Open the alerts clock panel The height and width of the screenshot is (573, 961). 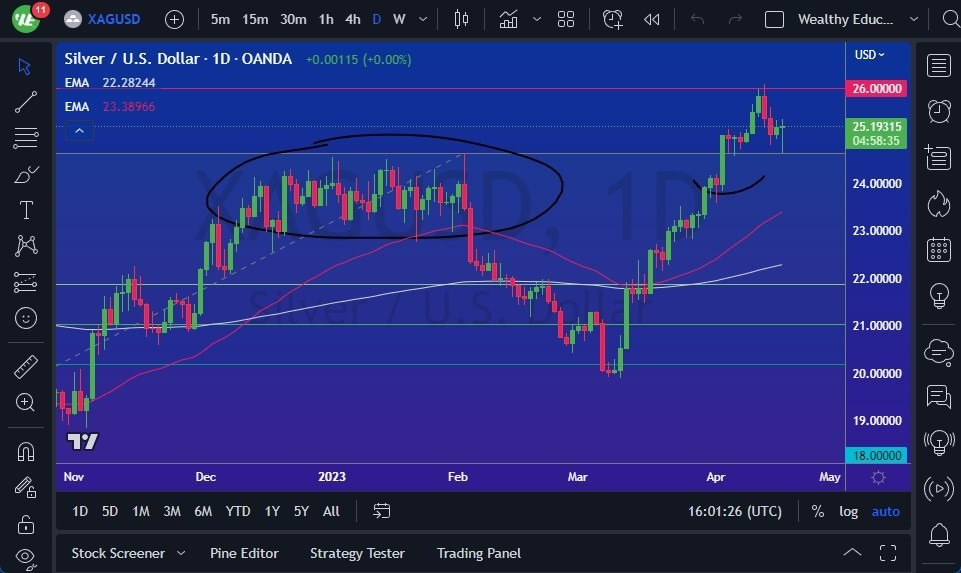(938, 112)
